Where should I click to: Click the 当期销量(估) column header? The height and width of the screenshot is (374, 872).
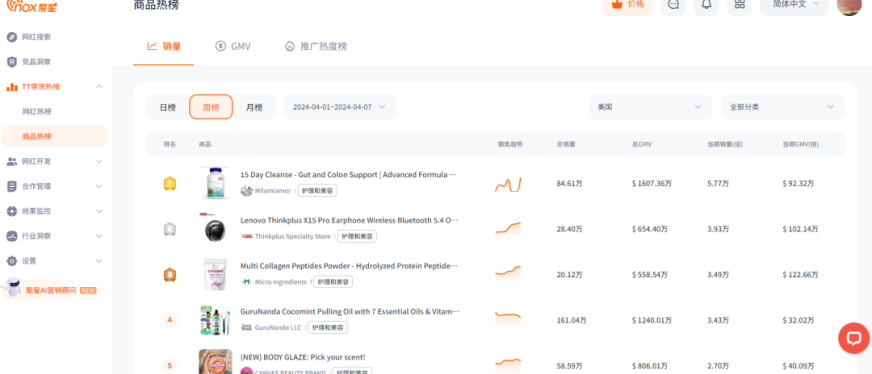[x=725, y=144]
